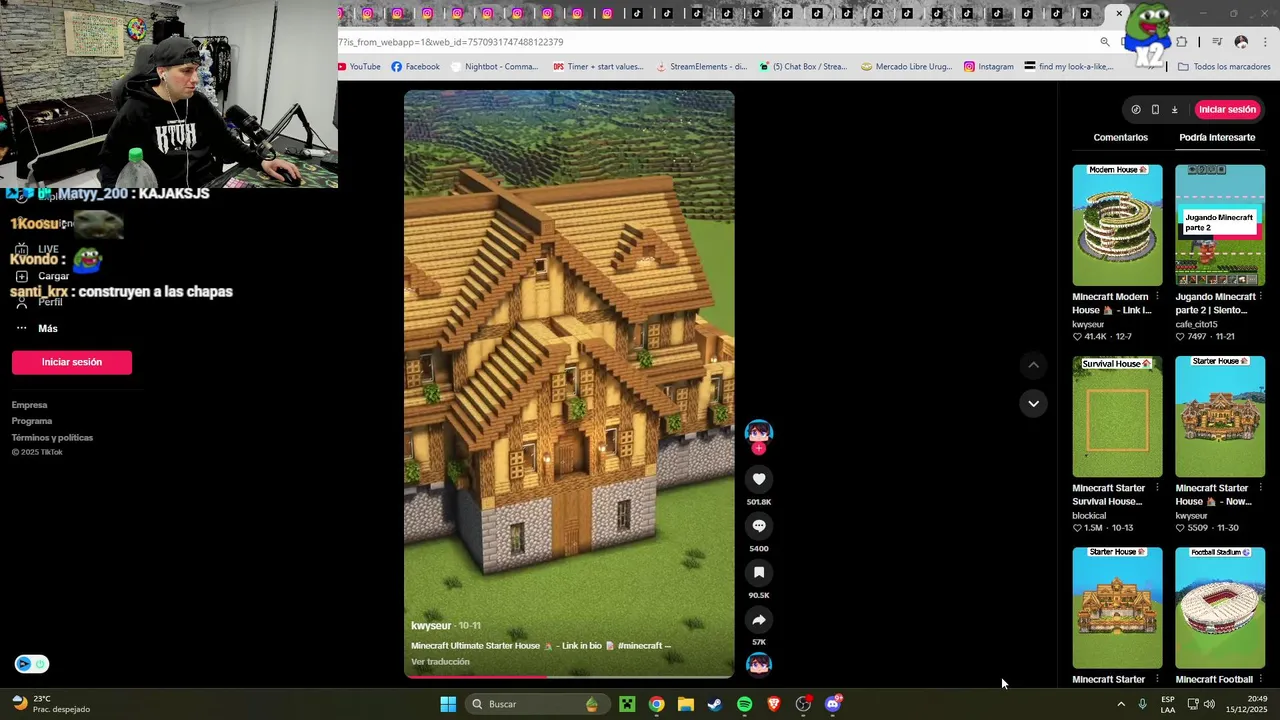
Task: Expand the Todos los marcadores folder
Action: [x=1224, y=67]
